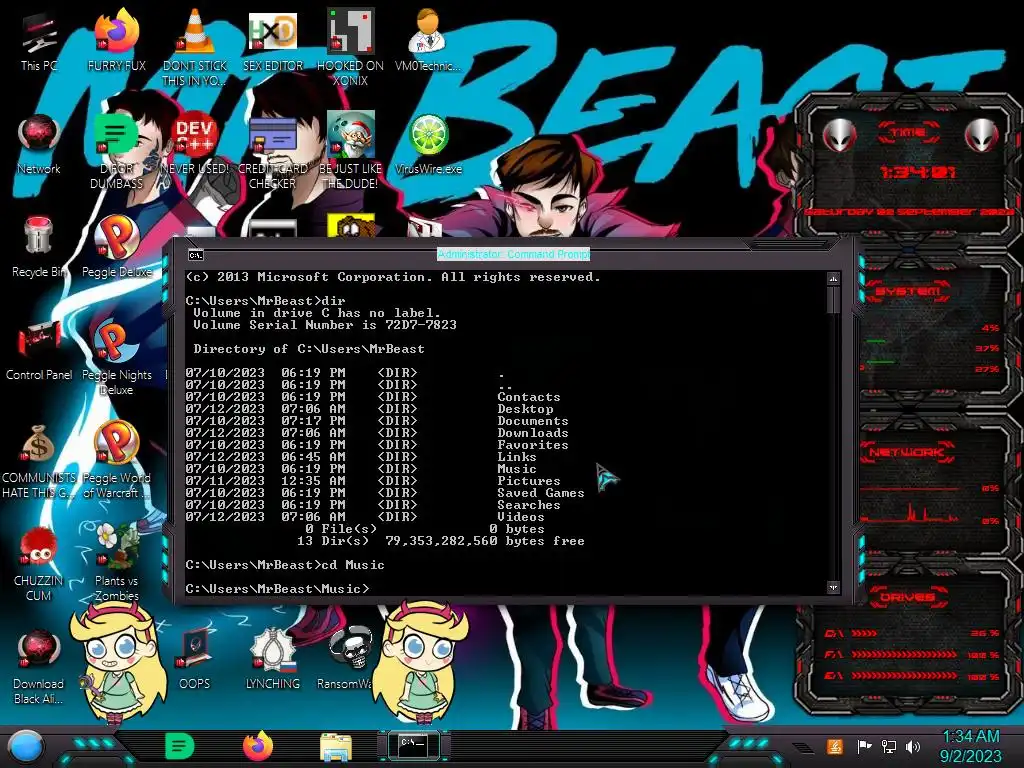Viewport: 1024px width, 768px height.
Task: Launch Peggle Nights Deluxe
Action: click(116, 358)
